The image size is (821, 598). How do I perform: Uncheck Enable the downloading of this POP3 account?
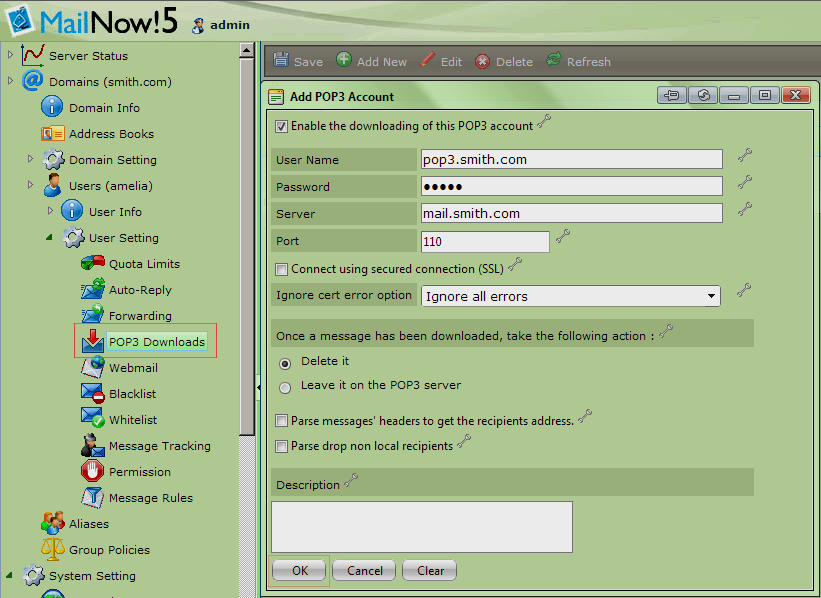[x=281, y=126]
